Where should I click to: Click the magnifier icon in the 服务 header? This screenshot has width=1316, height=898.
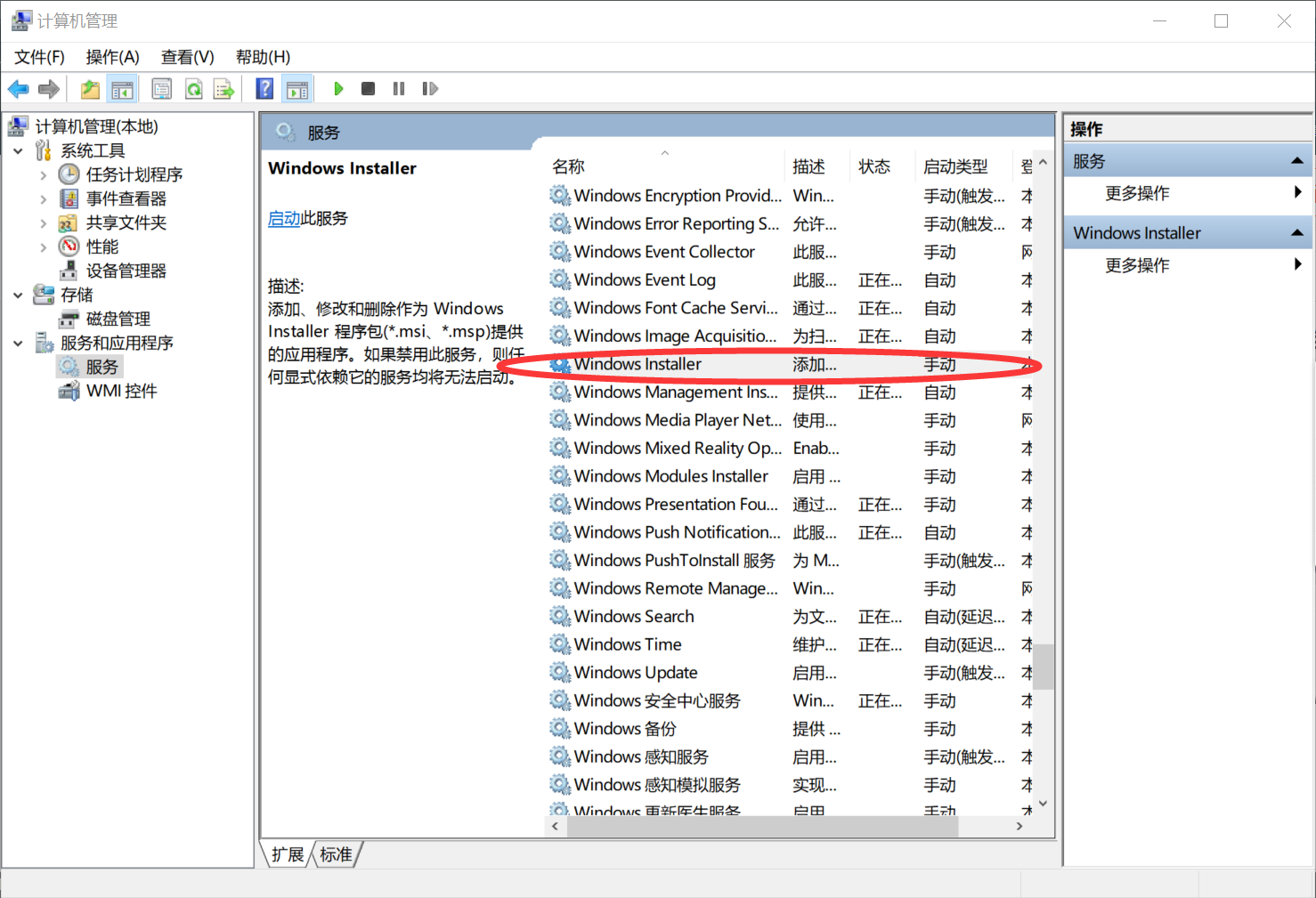pyautogui.click(x=286, y=132)
